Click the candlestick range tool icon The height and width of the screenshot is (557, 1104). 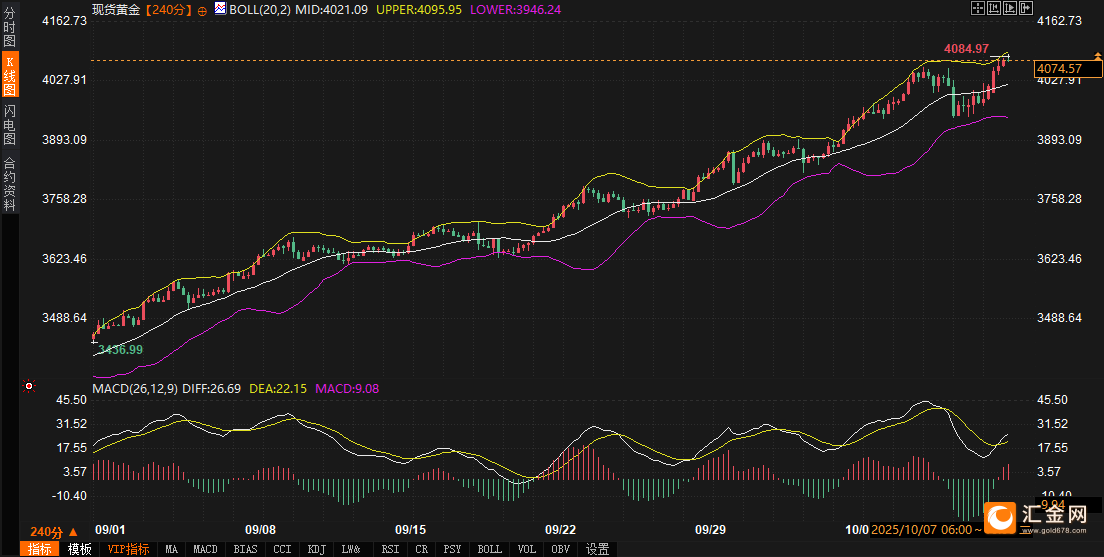point(993,8)
